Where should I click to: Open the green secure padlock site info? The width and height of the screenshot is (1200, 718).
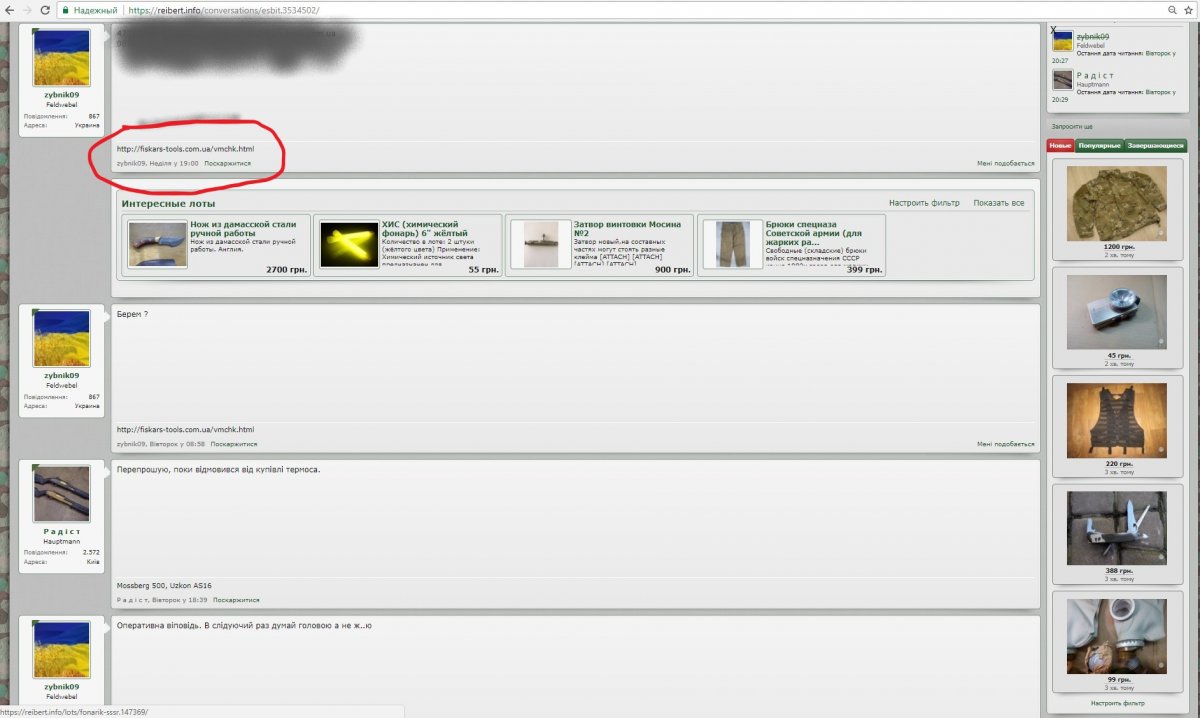click(x=65, y=9)
